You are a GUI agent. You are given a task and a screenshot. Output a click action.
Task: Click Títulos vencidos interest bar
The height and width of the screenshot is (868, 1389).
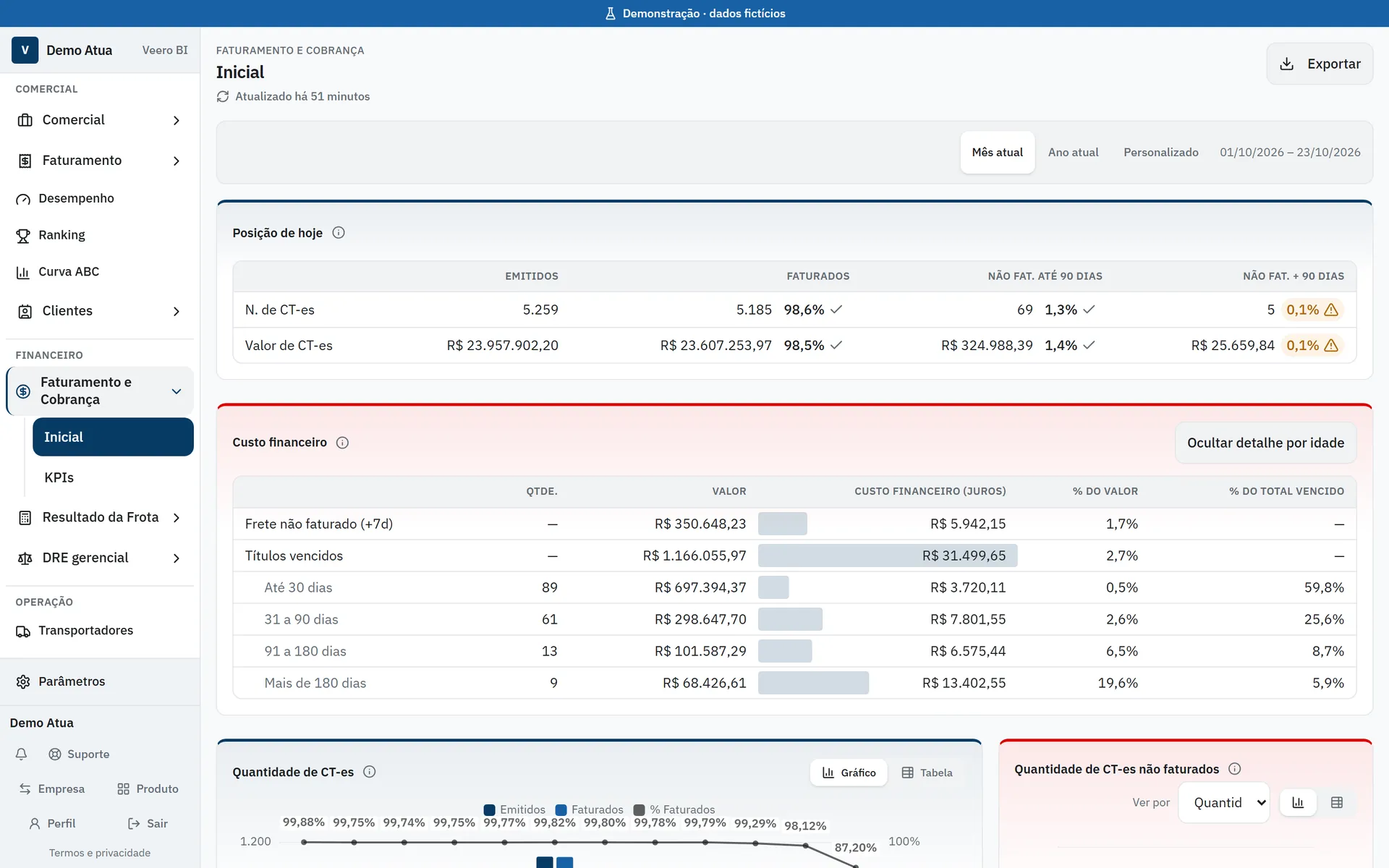pos(888,556)
